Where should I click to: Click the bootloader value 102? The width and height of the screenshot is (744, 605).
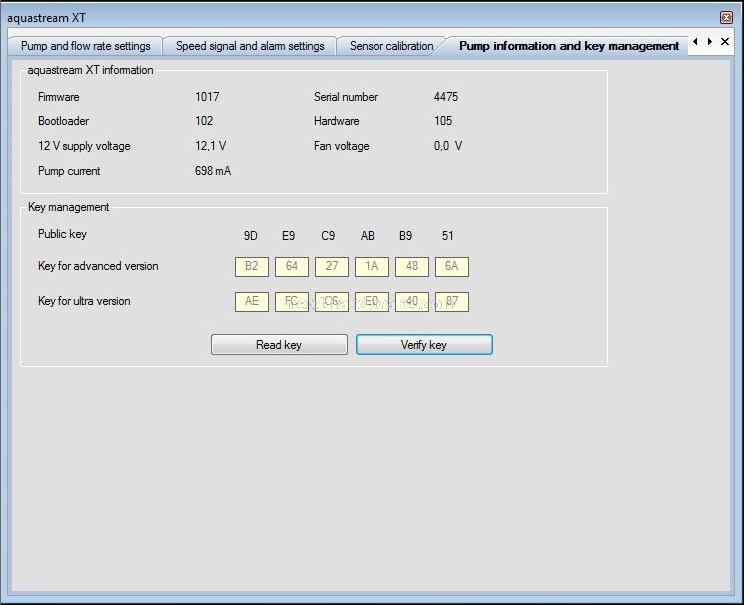point(204,121)
